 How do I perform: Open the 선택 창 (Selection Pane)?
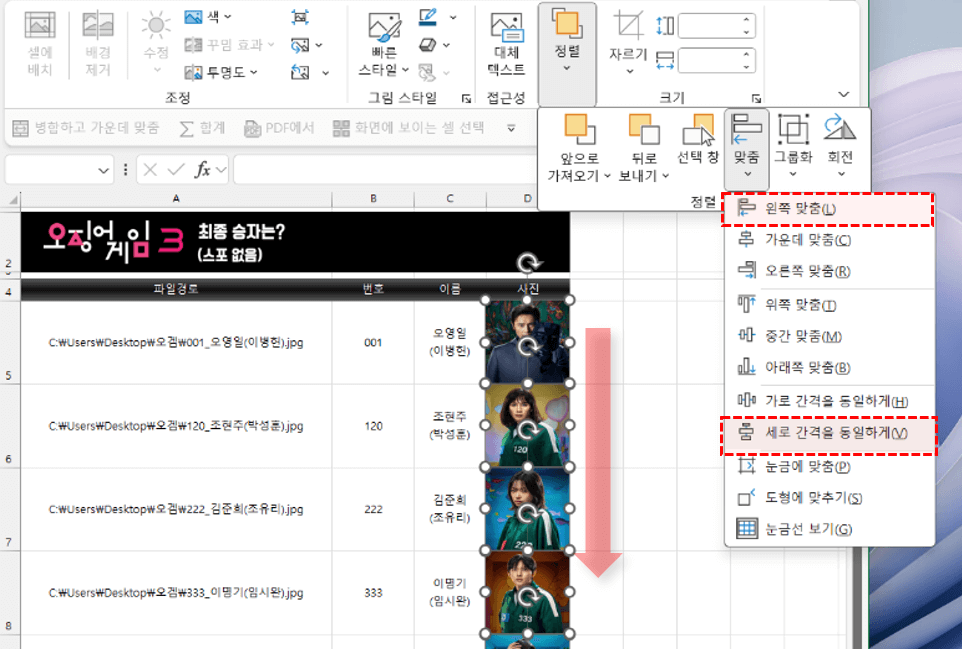coord(697,141)
